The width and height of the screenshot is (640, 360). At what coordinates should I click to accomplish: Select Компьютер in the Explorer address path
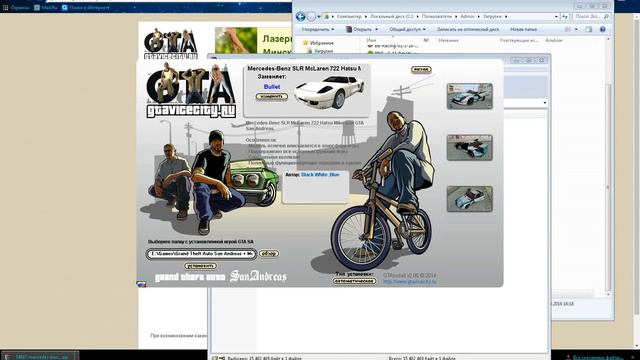click(349, 16)
